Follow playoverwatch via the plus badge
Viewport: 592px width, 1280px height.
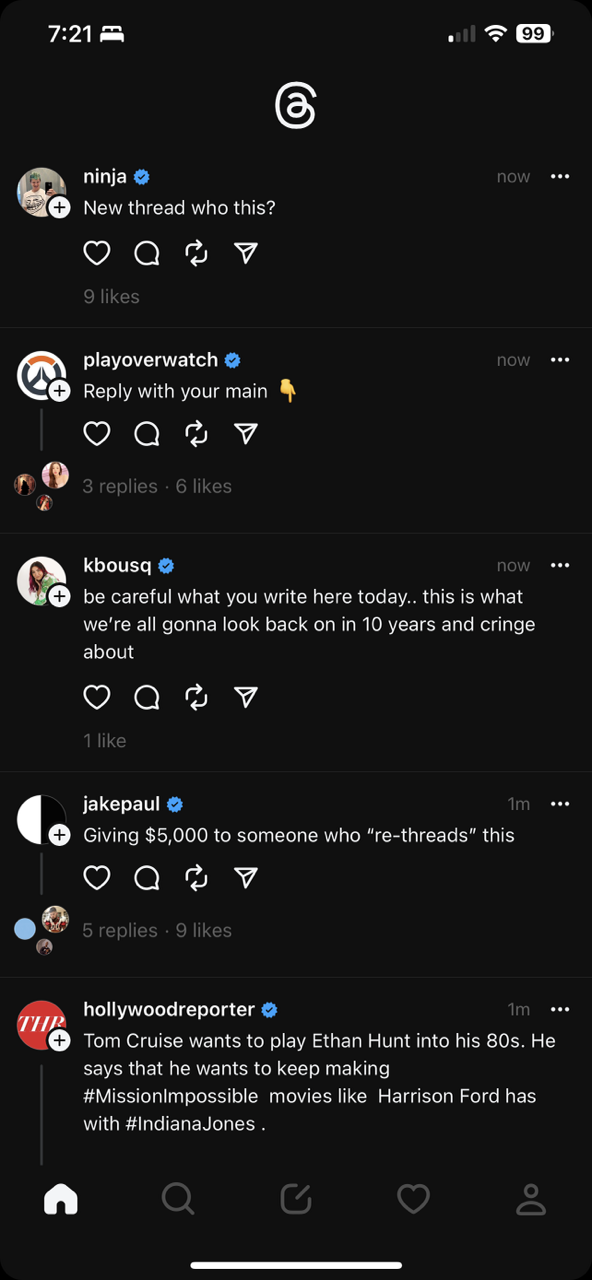pyautogui.click(x=59, y=390)
